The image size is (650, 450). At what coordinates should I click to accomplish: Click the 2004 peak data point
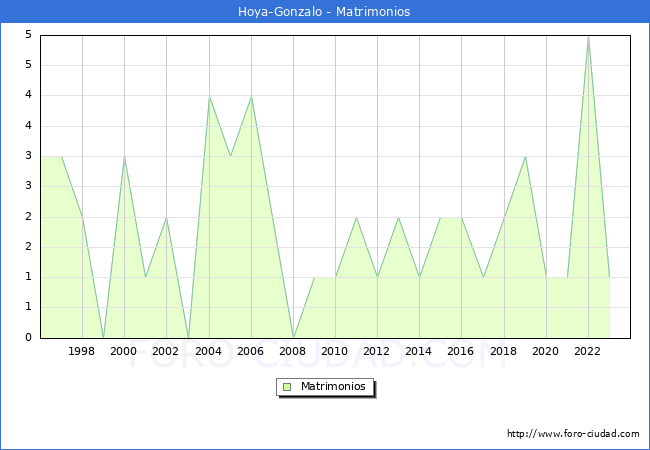[x=209, y=97]
